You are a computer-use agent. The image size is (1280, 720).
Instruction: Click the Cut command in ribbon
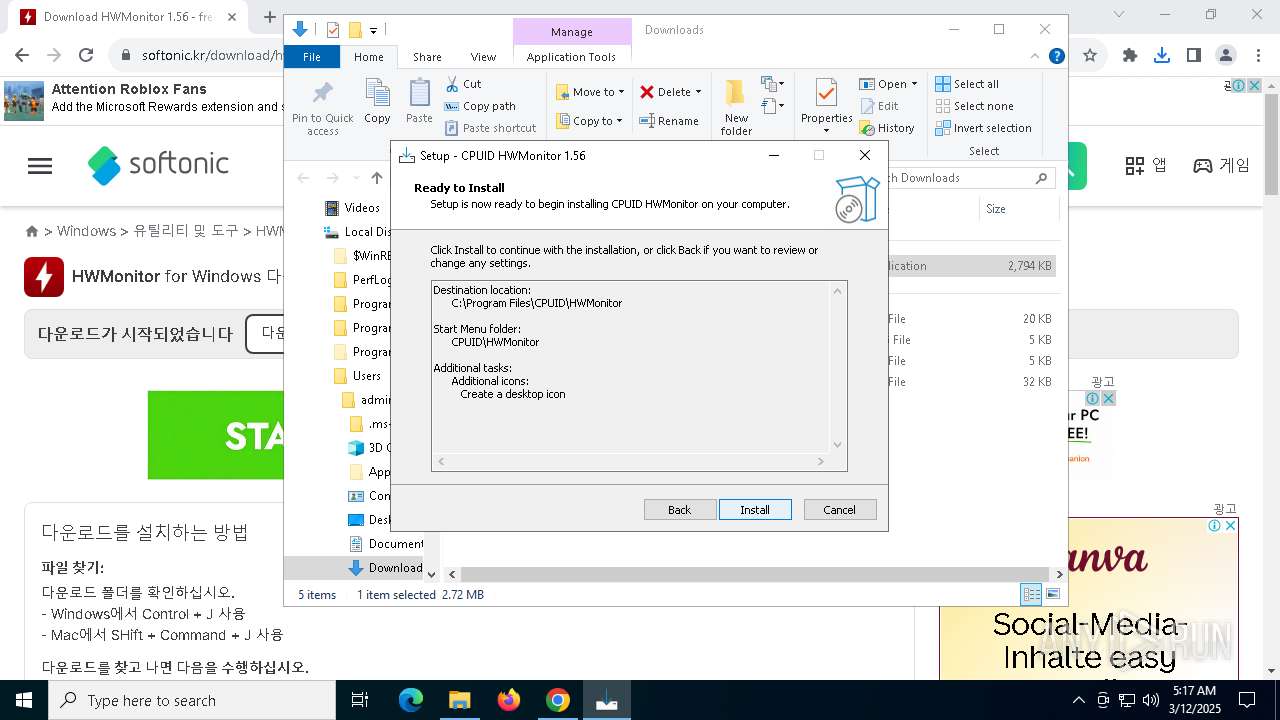(x=463, y=84)
